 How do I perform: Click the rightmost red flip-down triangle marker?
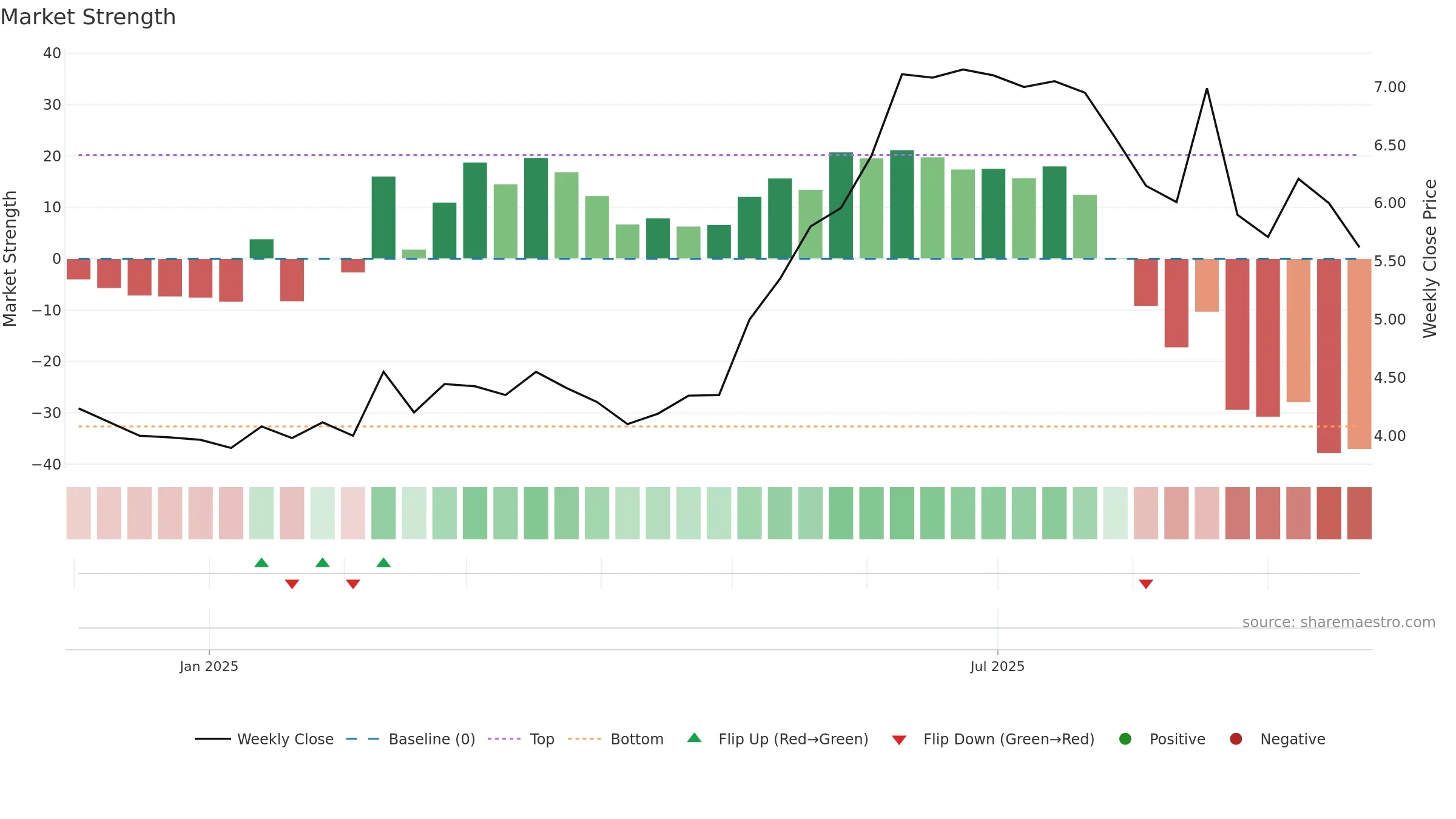click(1146, 584)
